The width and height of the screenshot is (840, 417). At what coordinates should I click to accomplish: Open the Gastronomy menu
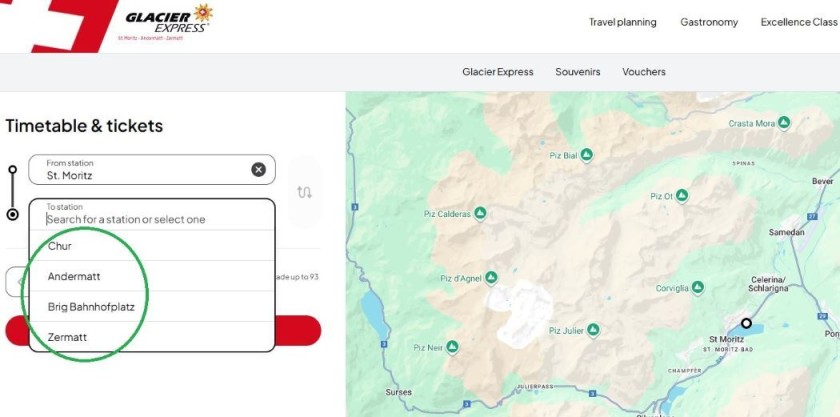point(709,22)
